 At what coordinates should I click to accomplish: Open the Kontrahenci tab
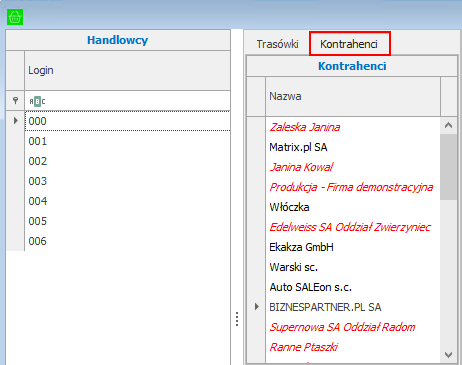(349, 44)
